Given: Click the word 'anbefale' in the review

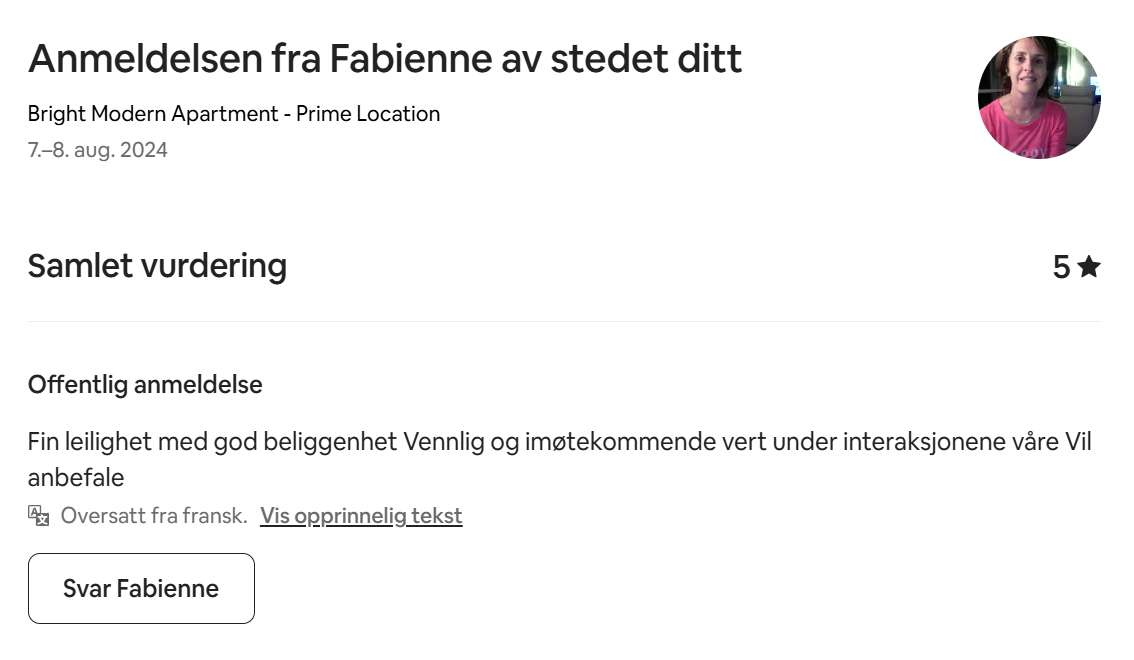Looking at the screenshot, I should pos(76,478).
